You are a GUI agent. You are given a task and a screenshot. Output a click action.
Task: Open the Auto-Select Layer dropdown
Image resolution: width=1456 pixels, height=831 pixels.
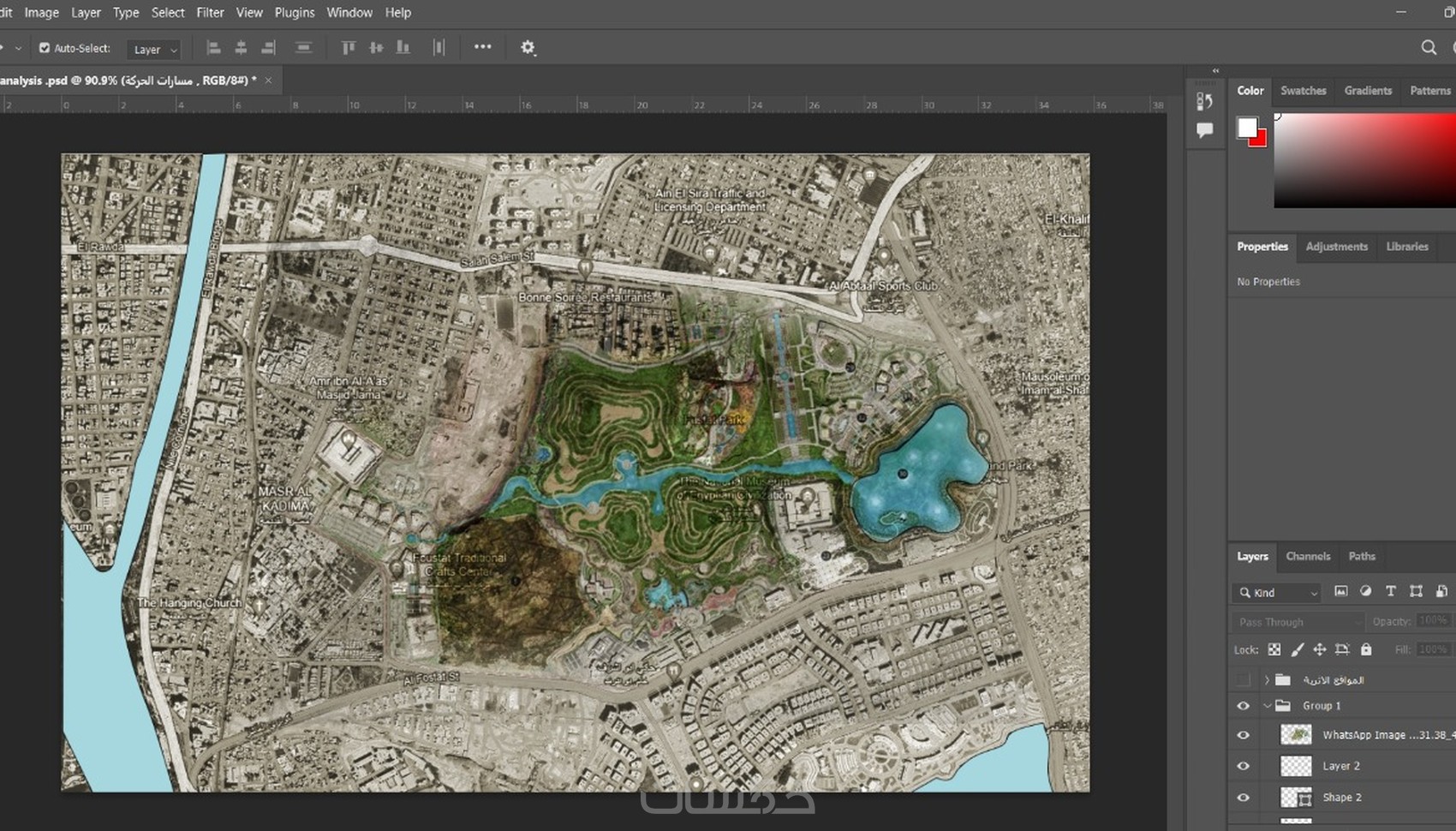point(154,50)
